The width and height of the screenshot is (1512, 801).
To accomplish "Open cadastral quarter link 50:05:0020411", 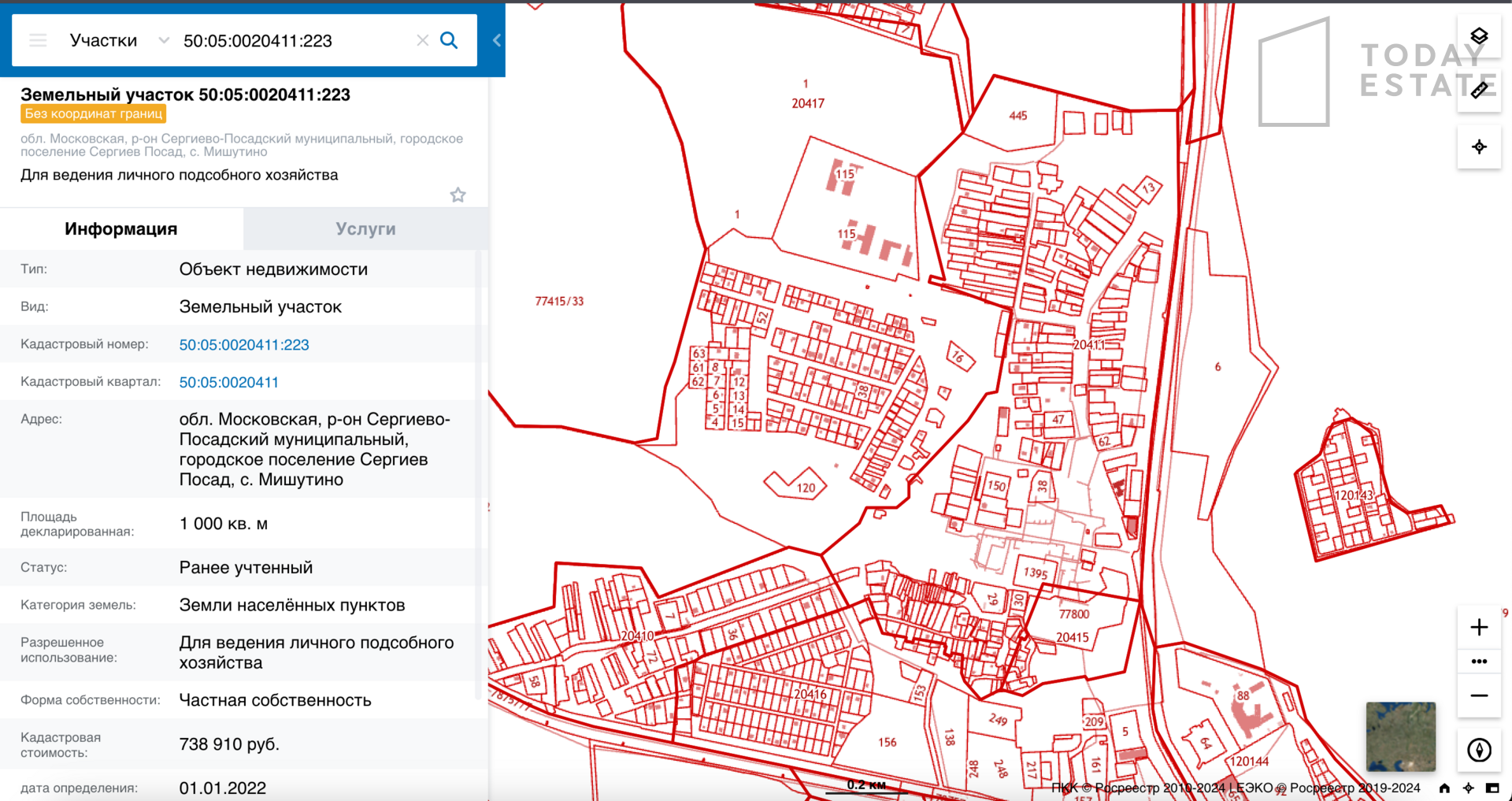I will pyautogui.click(x=228, y=383).
